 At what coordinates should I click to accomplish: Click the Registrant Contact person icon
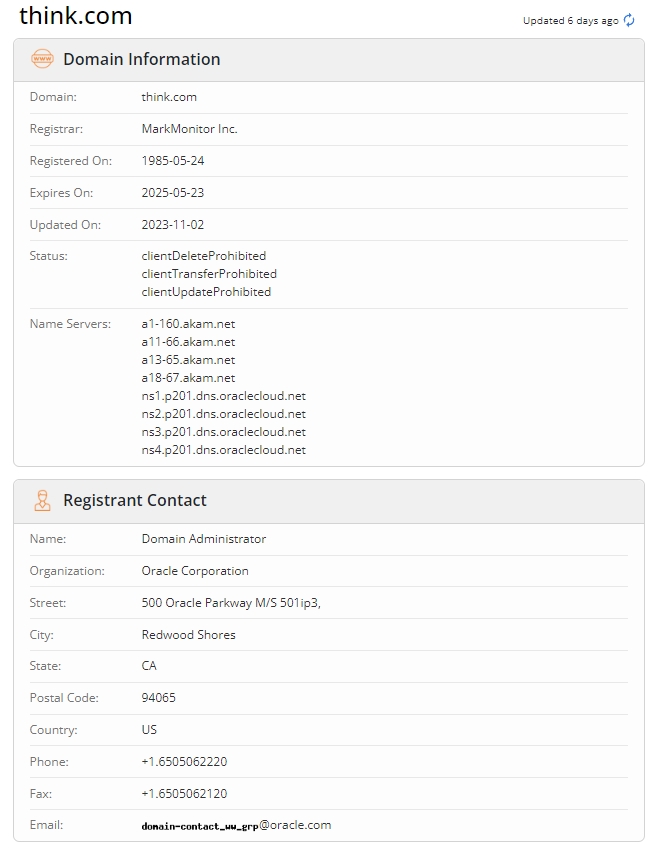(42, 500)
